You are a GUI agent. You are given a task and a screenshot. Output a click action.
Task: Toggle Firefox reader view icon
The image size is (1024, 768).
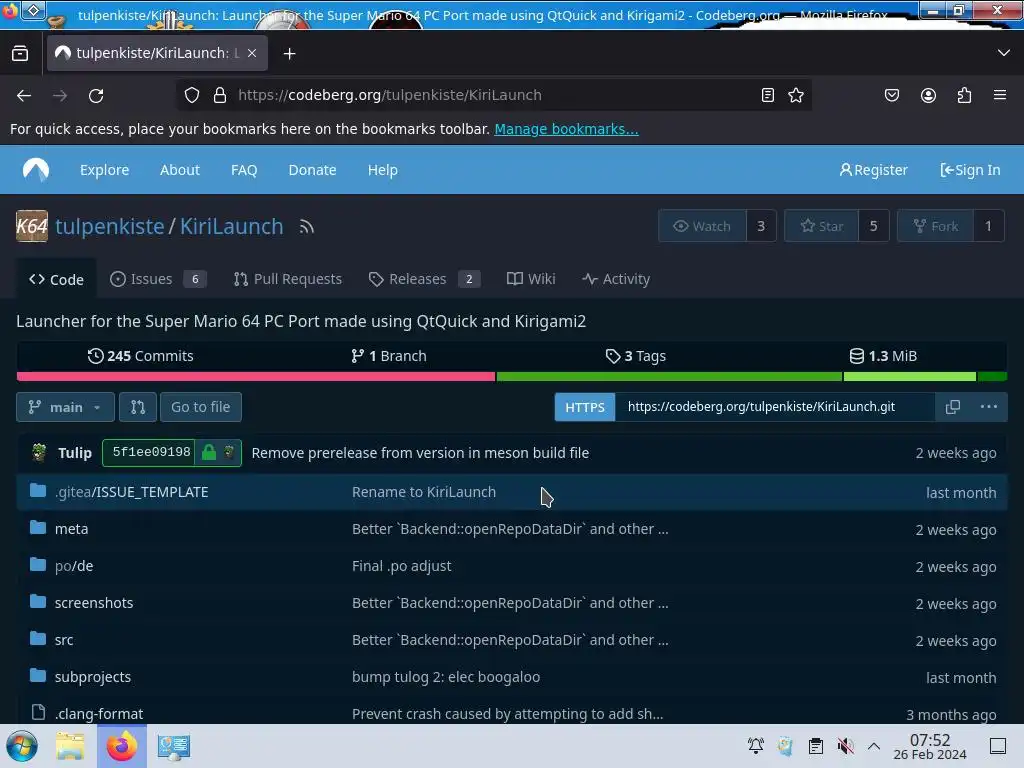[x=768, y=95]
